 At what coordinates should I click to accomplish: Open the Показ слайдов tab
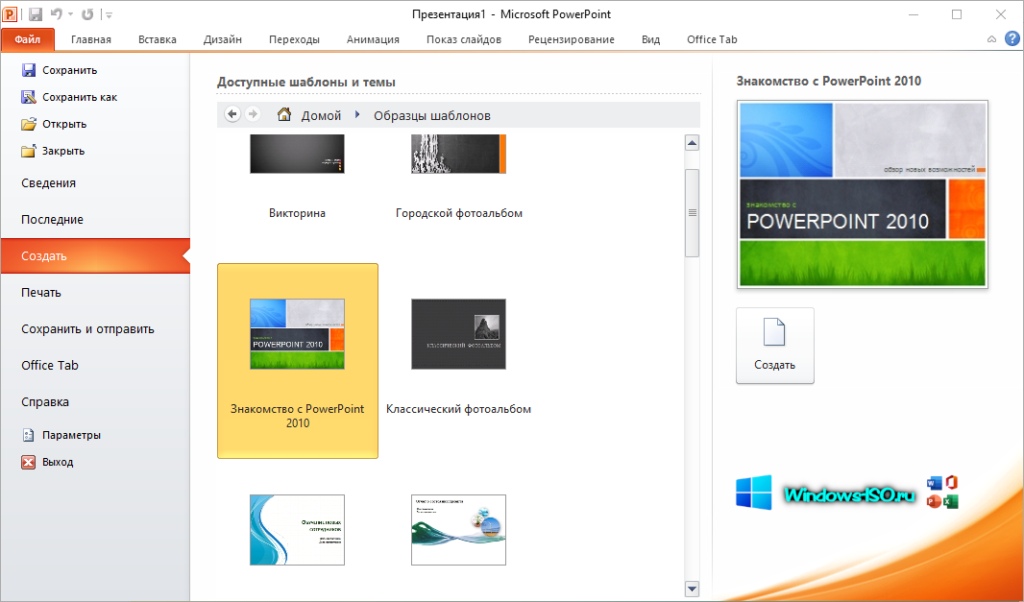point(464,39)
